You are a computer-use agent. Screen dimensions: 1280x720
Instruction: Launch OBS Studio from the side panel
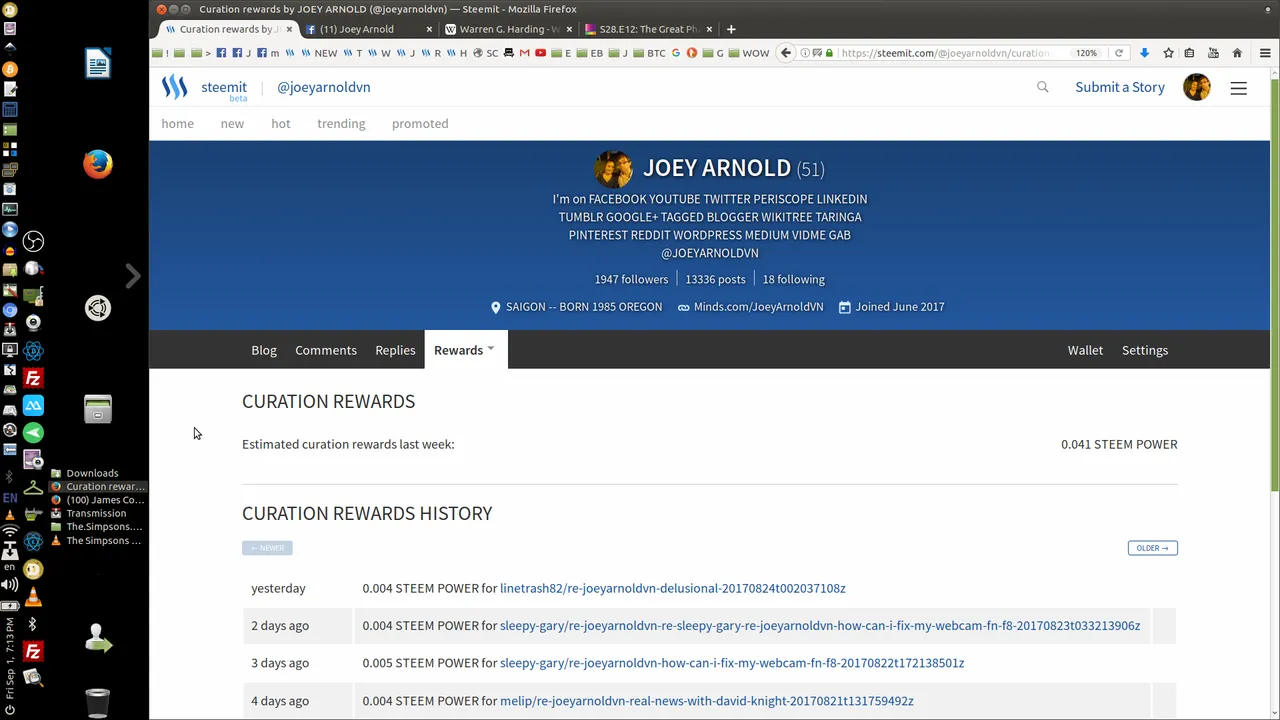(33, 241)
